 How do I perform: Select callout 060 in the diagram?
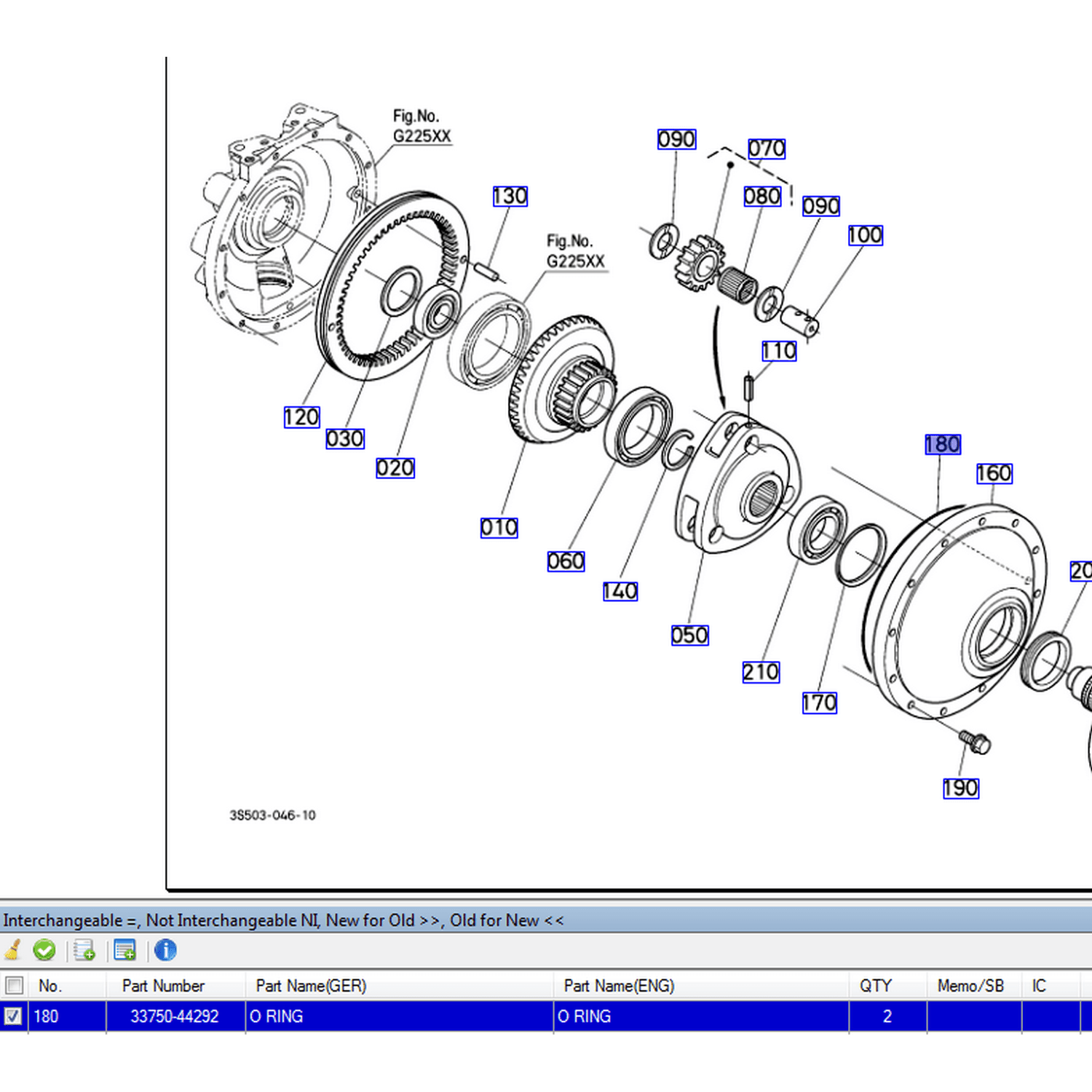pos(566,561)
